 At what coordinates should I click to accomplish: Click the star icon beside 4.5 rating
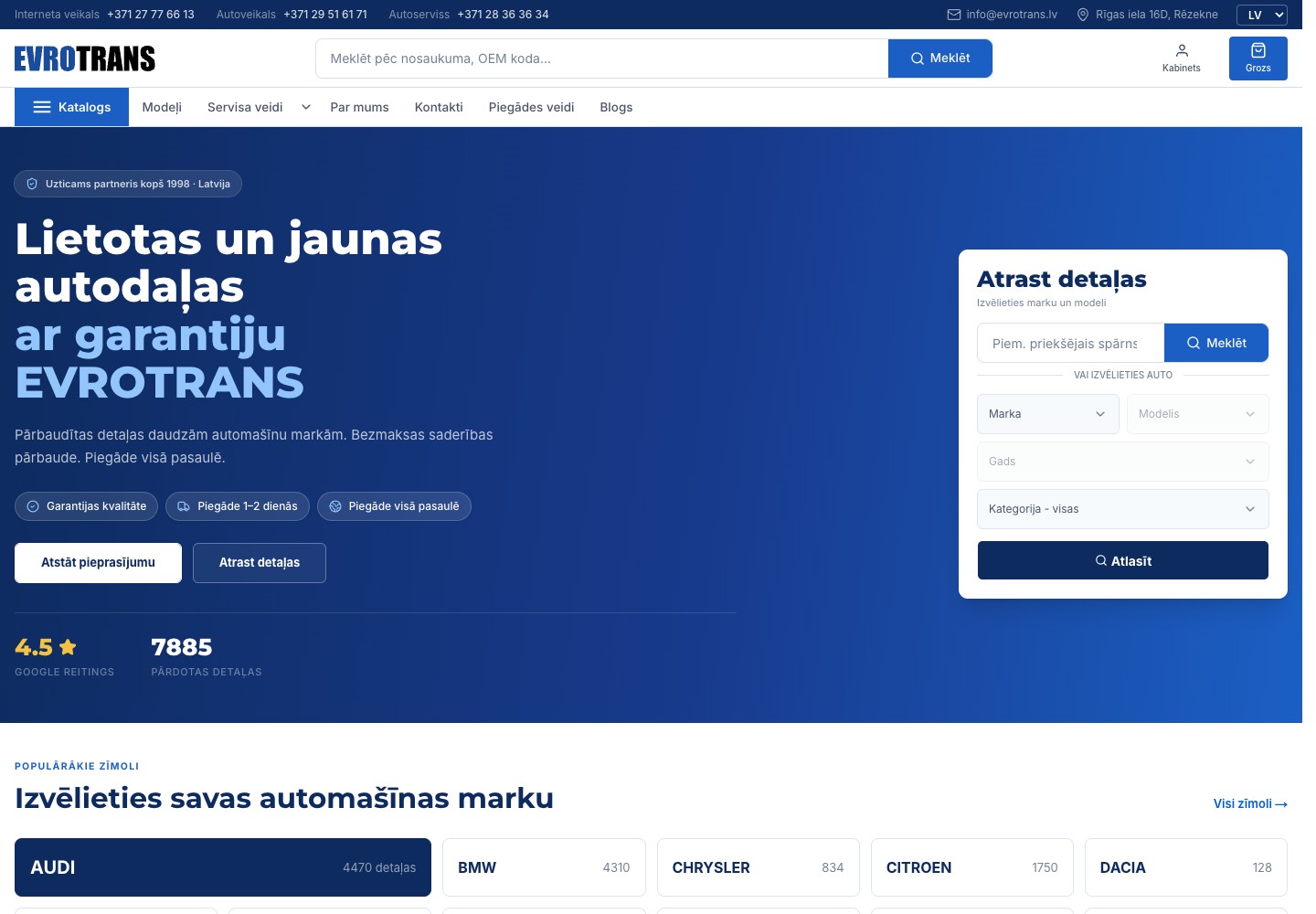[x=68, y=647]
